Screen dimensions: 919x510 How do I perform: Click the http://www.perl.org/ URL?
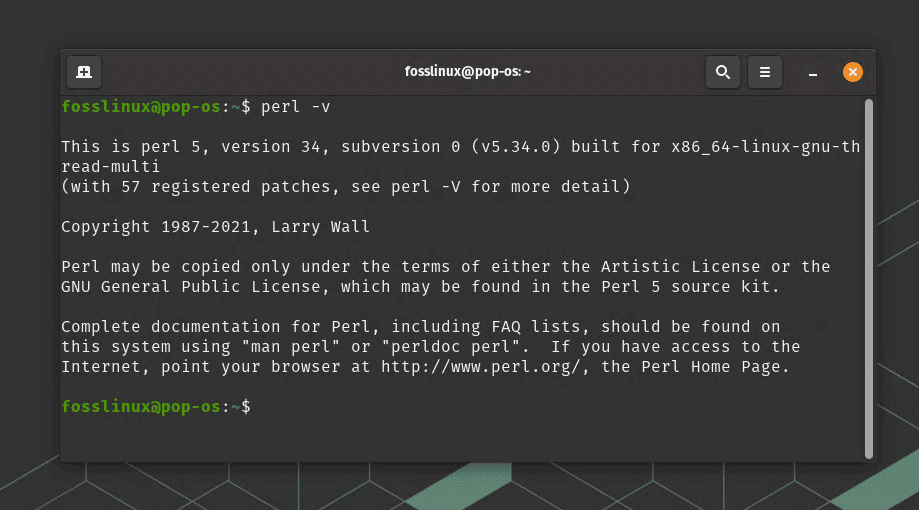click(x=481, y=367)
